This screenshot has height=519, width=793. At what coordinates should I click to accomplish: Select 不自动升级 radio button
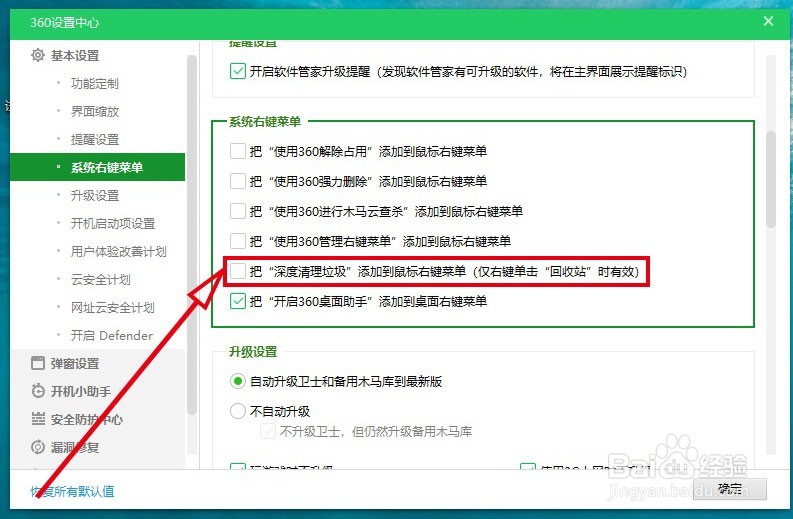click(x=238, y=411)
